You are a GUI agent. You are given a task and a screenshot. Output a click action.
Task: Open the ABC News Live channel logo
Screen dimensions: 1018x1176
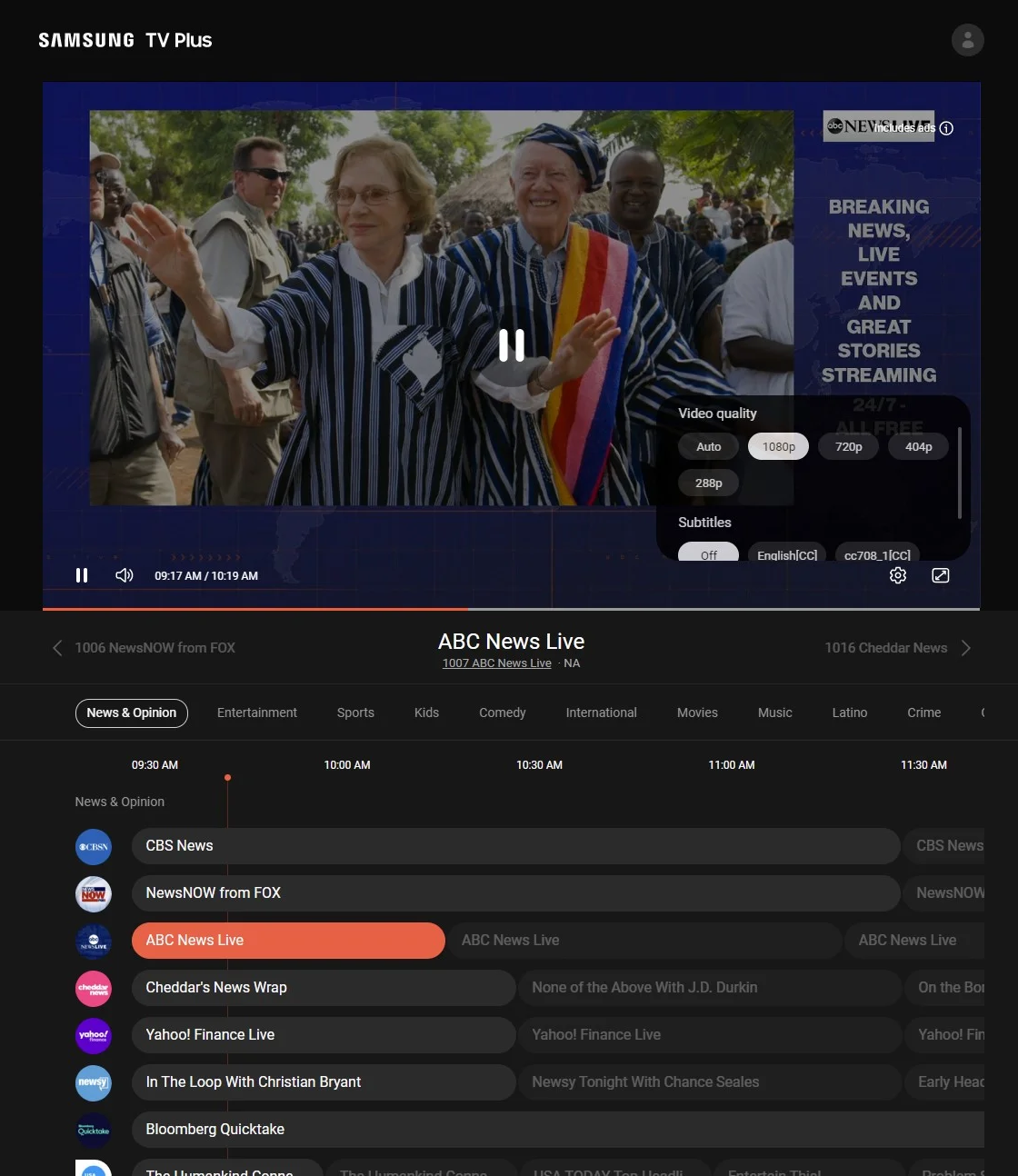[94, 942]
